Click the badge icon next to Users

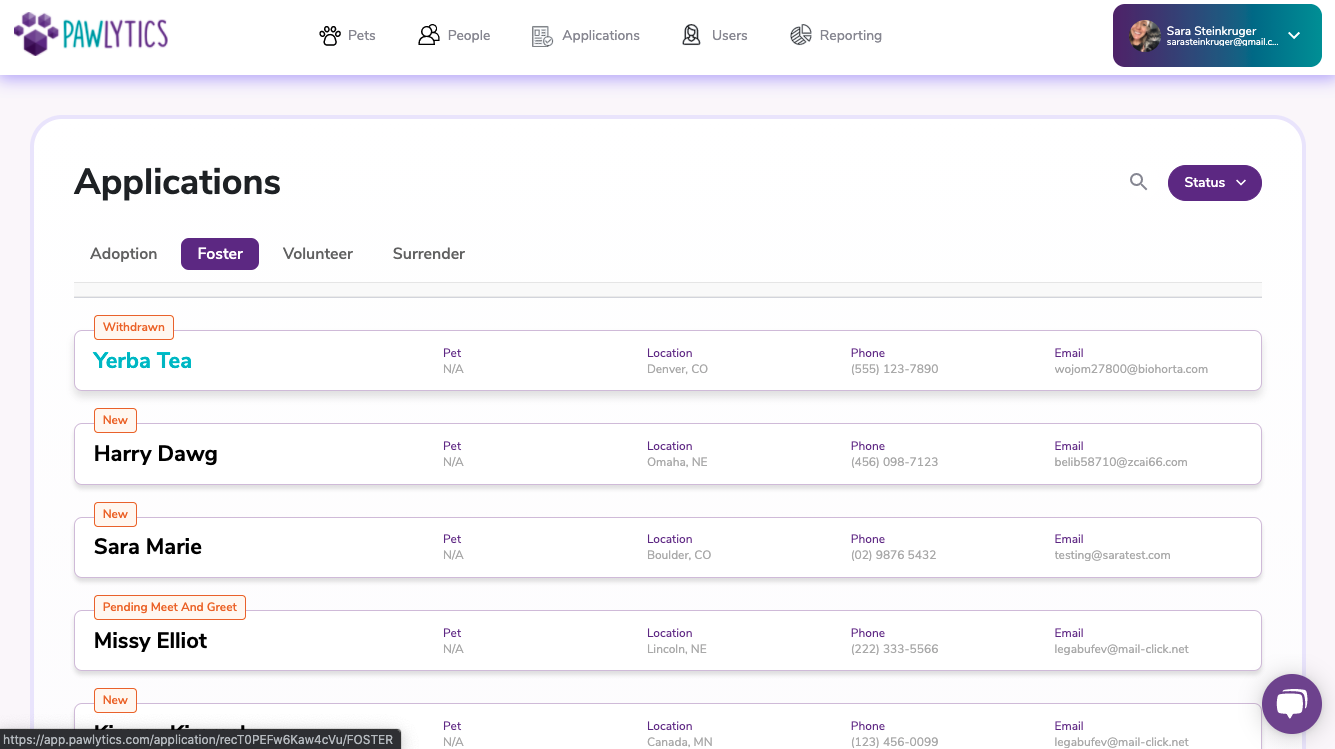(x=691, y=35)
